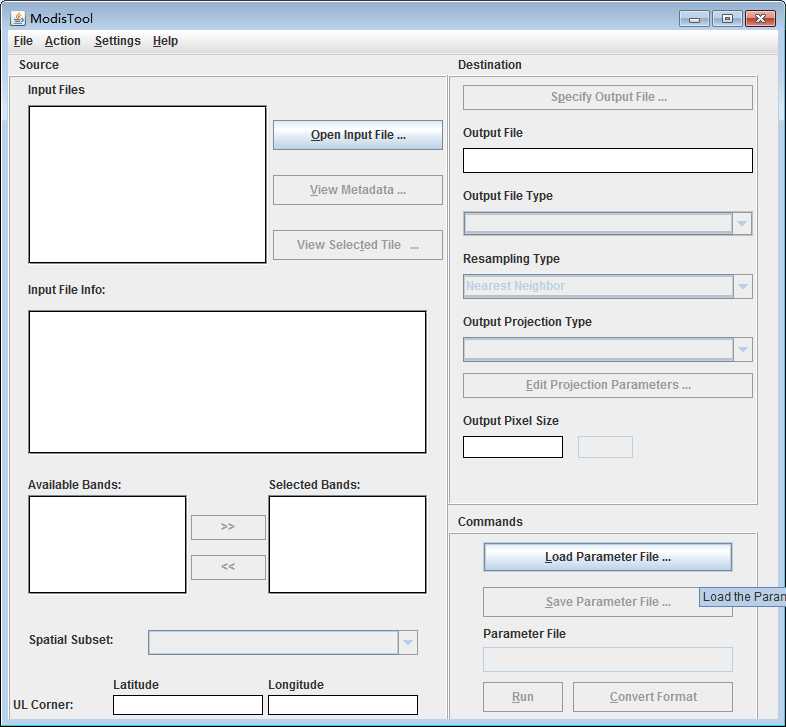The width and height of the screenshot is (786, 727).
Task: Click the Open Input File button
Action: (358, 135)
